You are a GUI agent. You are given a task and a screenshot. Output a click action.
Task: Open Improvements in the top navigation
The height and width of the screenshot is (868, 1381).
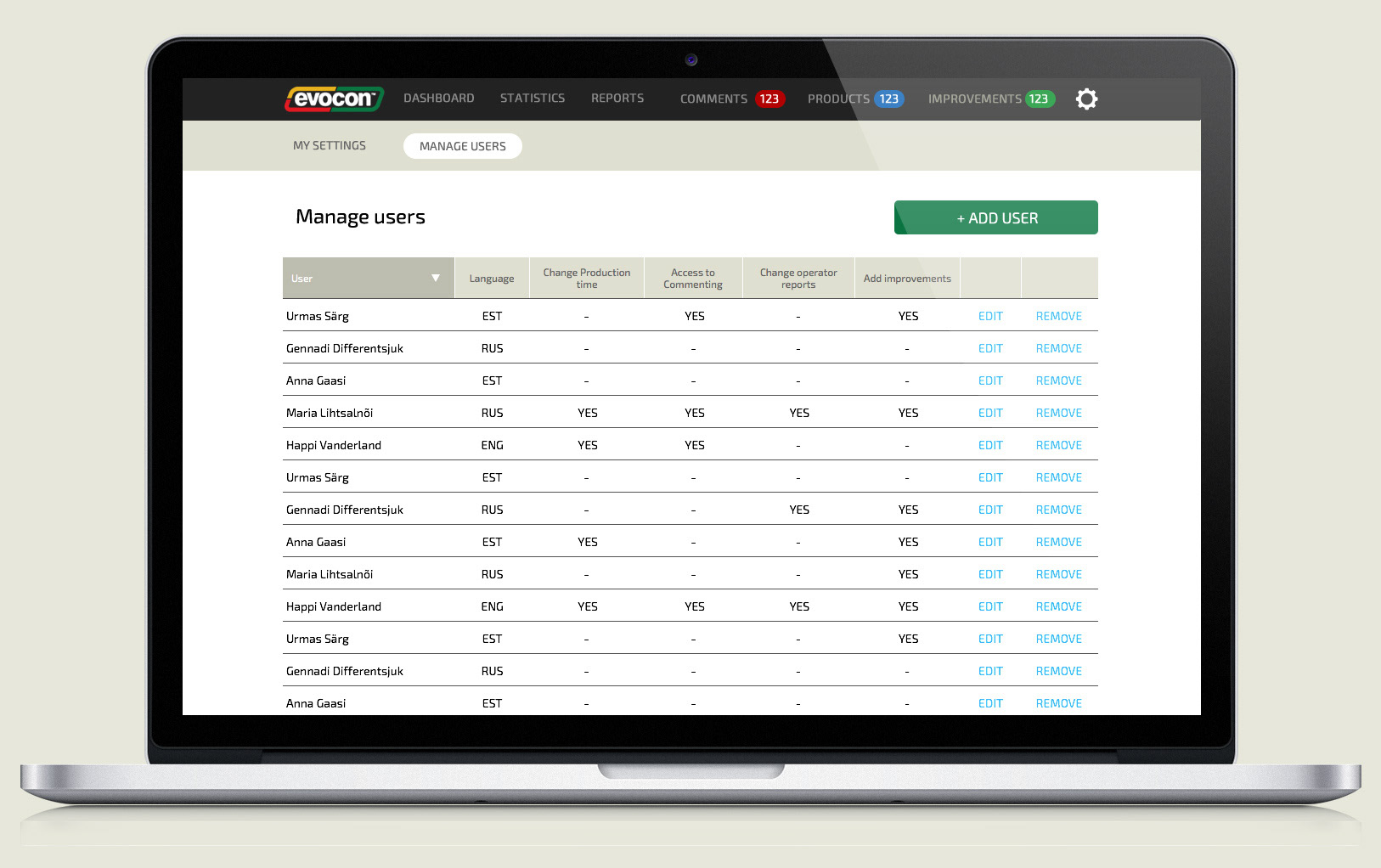pos(991,99)
